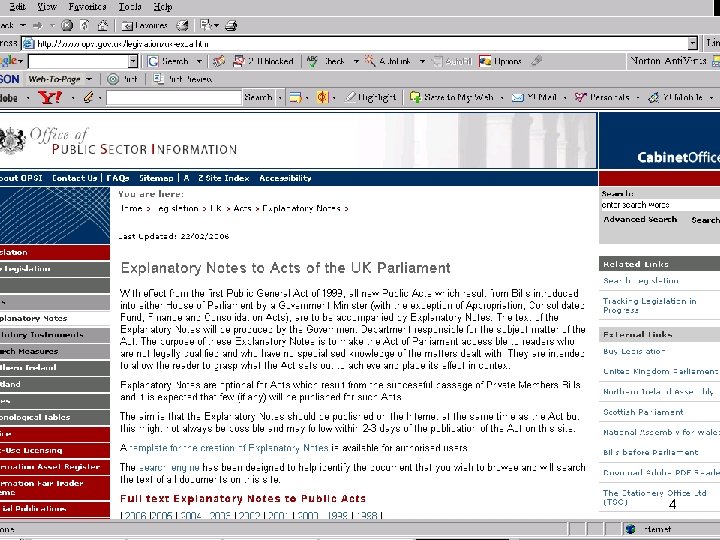Expand the Google search box dropdown
Image resolution: width=720 pixels, height=540 pixels.
(x=133, y=61)
